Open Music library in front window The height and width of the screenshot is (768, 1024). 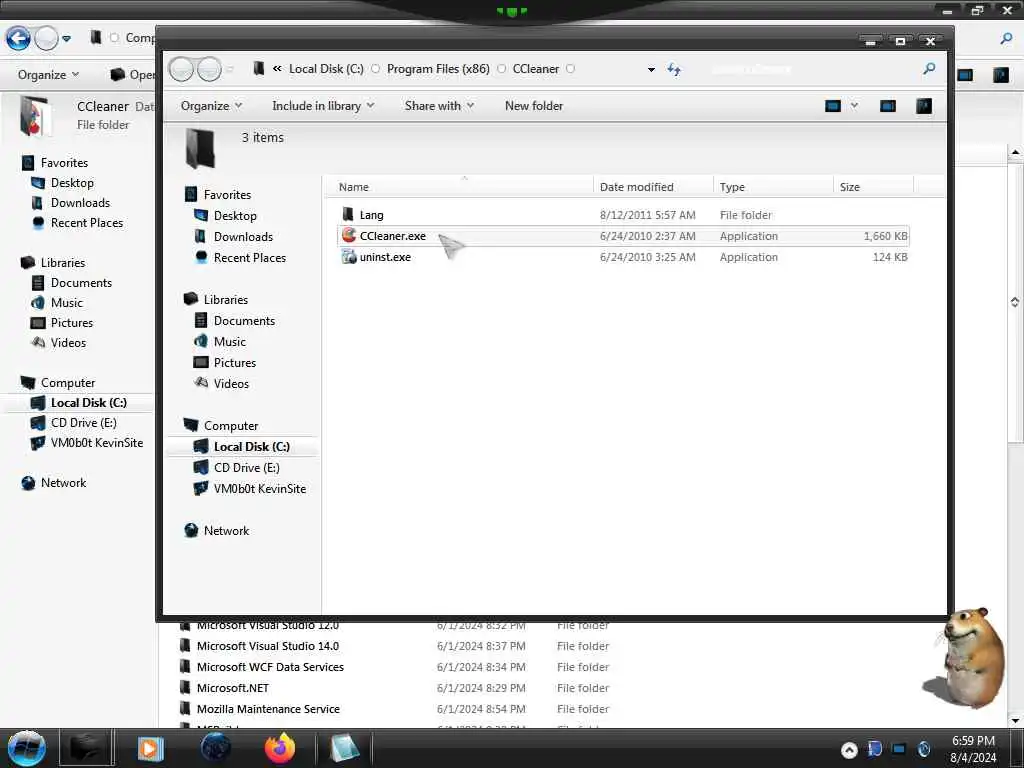point(229,342)
